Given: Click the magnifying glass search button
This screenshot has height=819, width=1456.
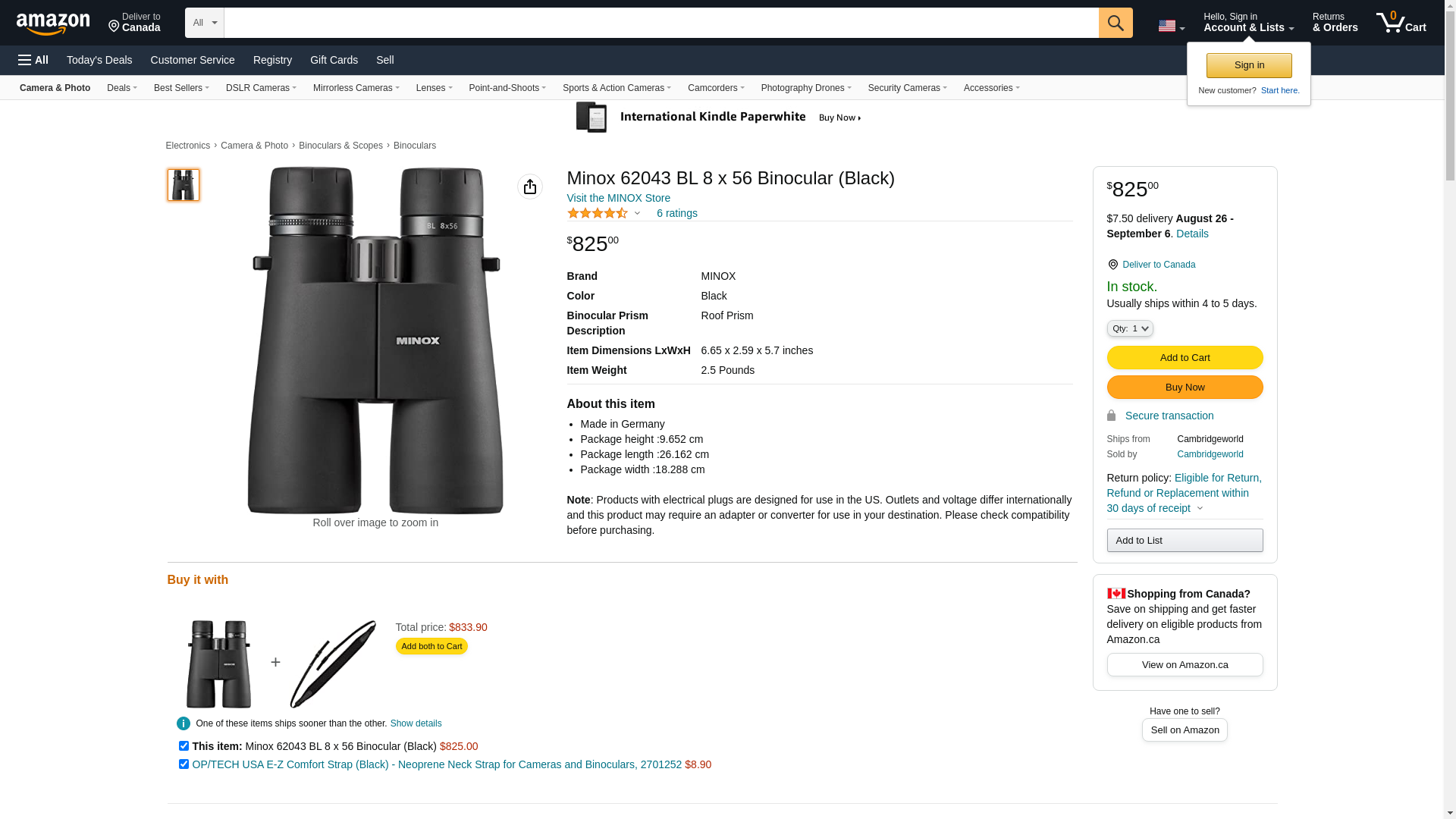Looking at the screenshot, I should (x=1116, y=23).
